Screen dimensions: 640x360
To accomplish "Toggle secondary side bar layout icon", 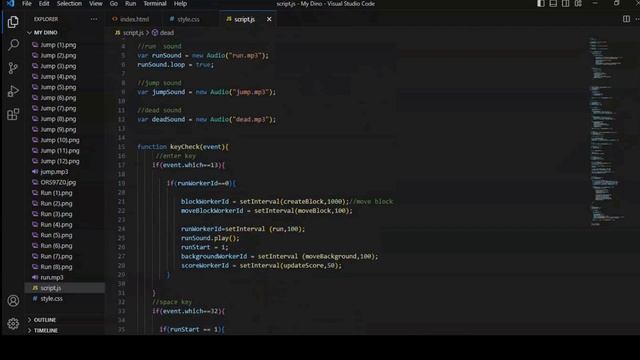I will [x=566, y=4].
